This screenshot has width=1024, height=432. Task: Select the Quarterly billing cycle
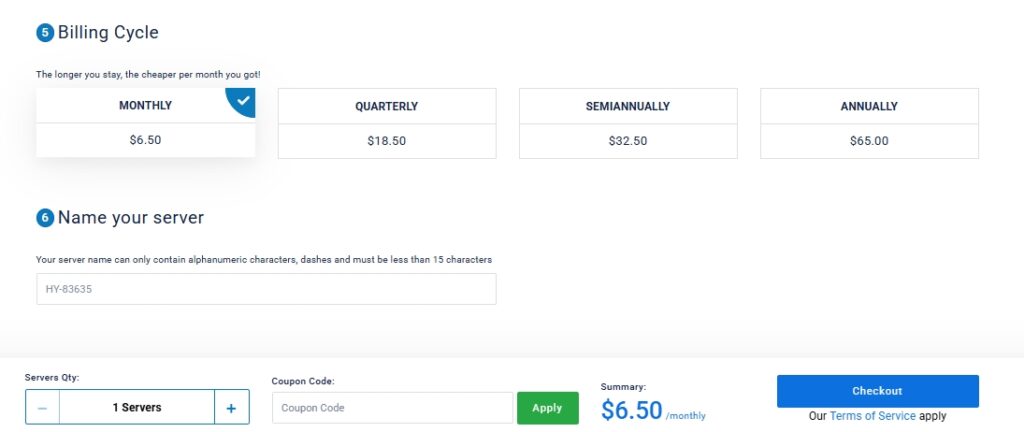(386, 106)
